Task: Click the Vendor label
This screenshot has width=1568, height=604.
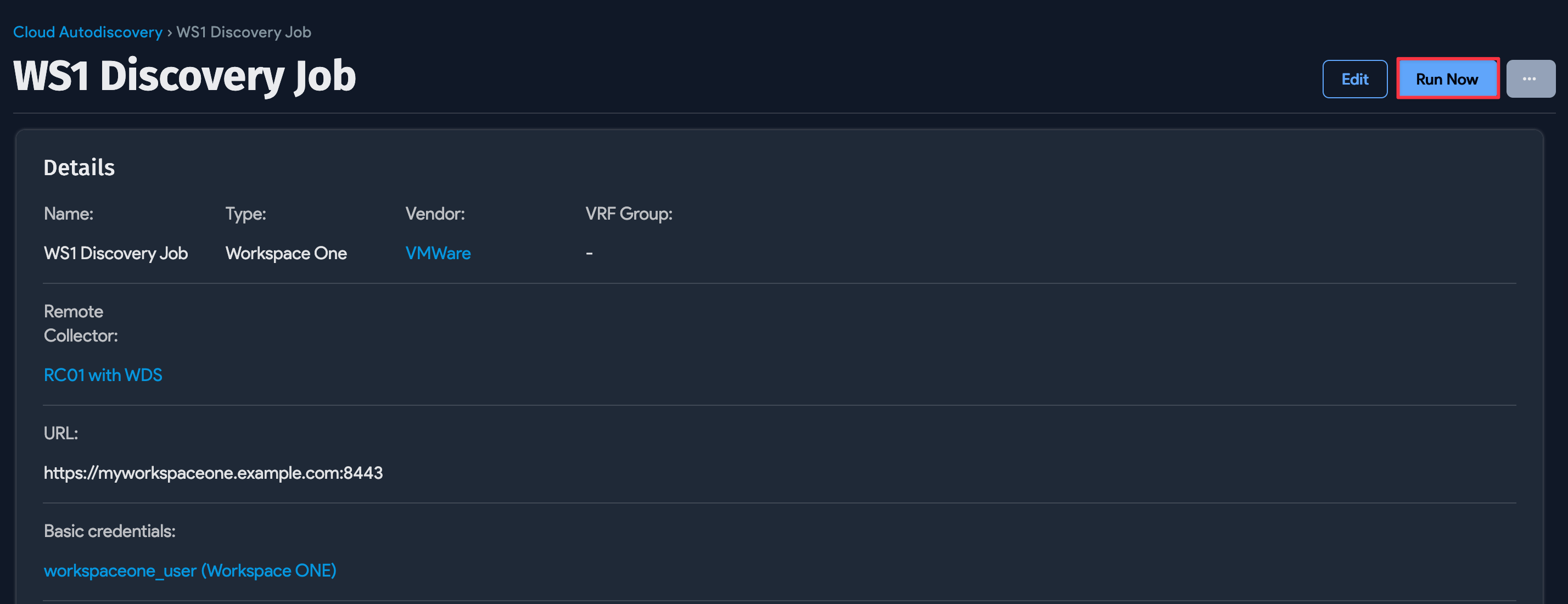Action: tap(435, 214)
